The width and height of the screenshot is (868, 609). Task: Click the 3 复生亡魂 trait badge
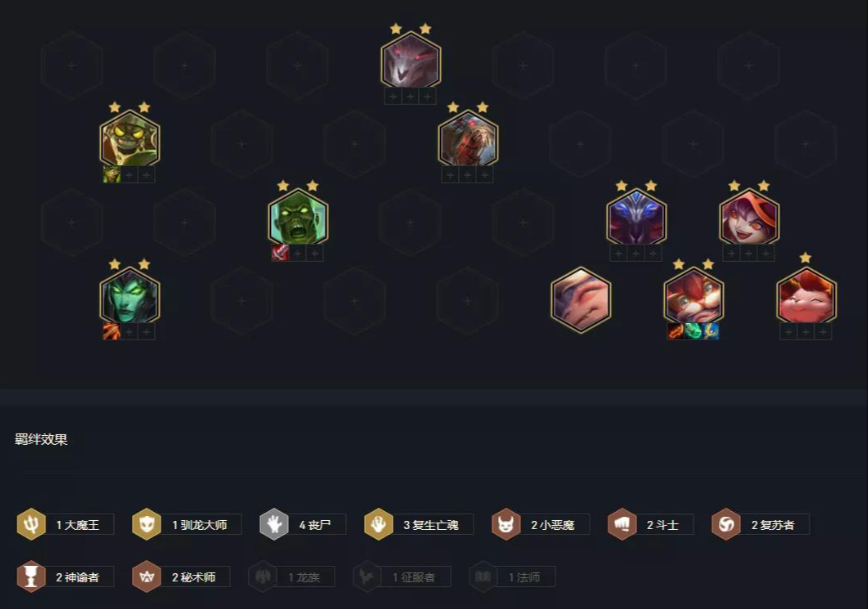point(418,524)
